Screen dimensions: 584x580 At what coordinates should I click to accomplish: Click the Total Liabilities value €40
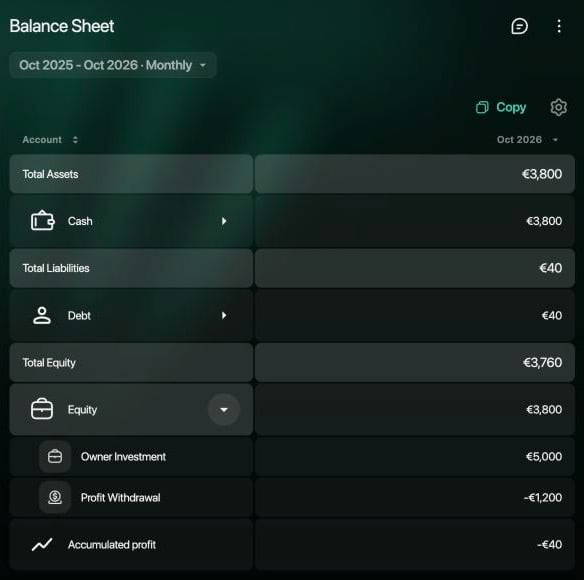[550, 268]
